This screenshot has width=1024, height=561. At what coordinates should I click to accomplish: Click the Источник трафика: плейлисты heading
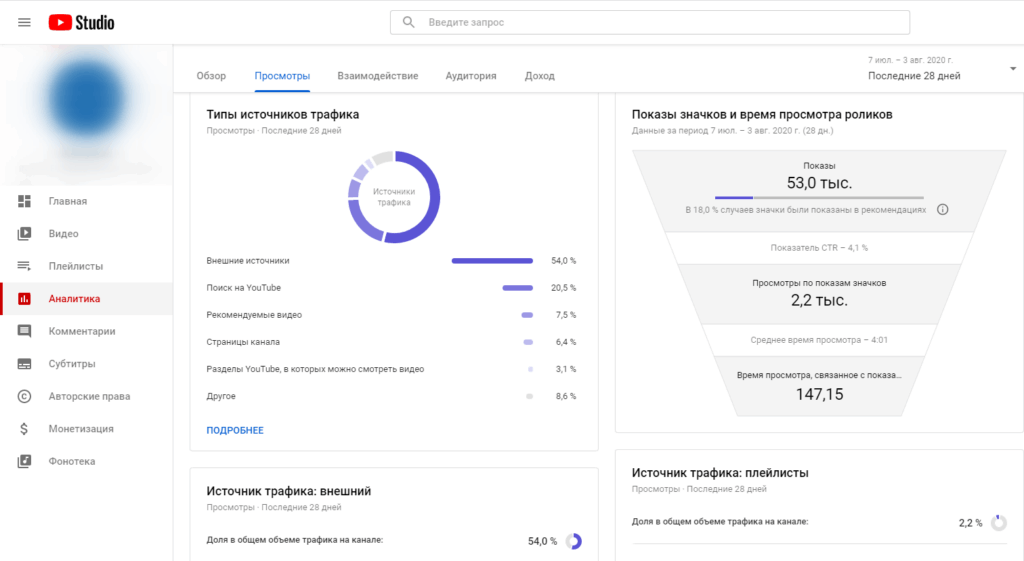point(720,473)
